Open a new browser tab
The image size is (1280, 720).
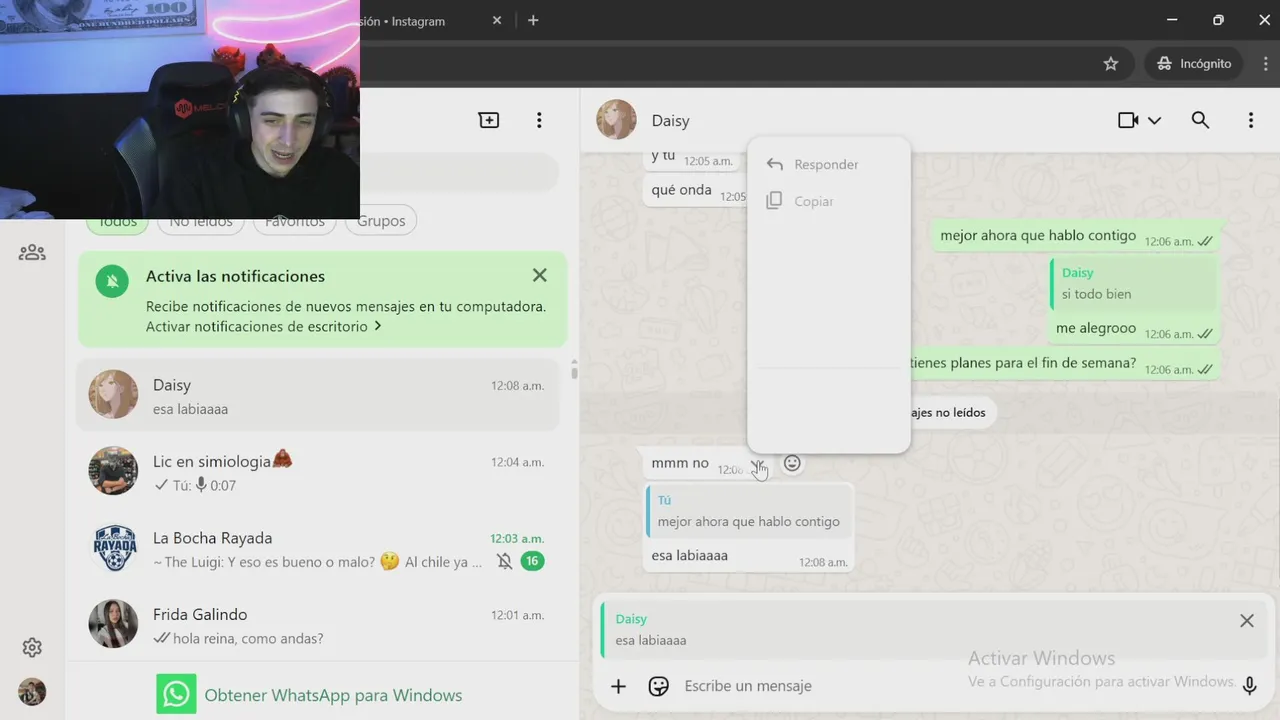point(533,20)
